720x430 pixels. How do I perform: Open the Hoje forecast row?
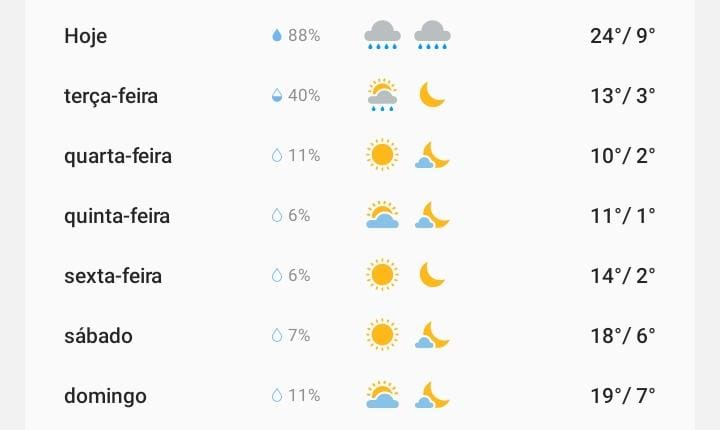(x=86, y=36)
